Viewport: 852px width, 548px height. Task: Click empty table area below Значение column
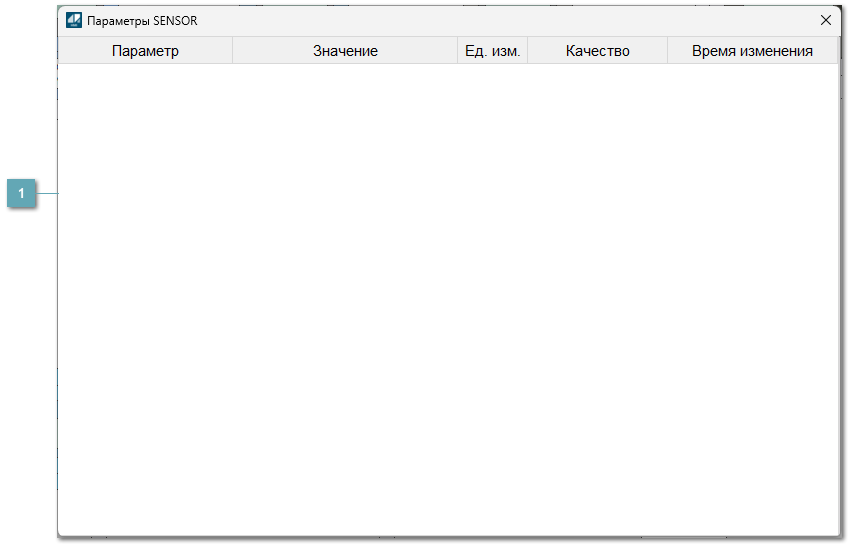pyautogui.click(x=345, y=300)
